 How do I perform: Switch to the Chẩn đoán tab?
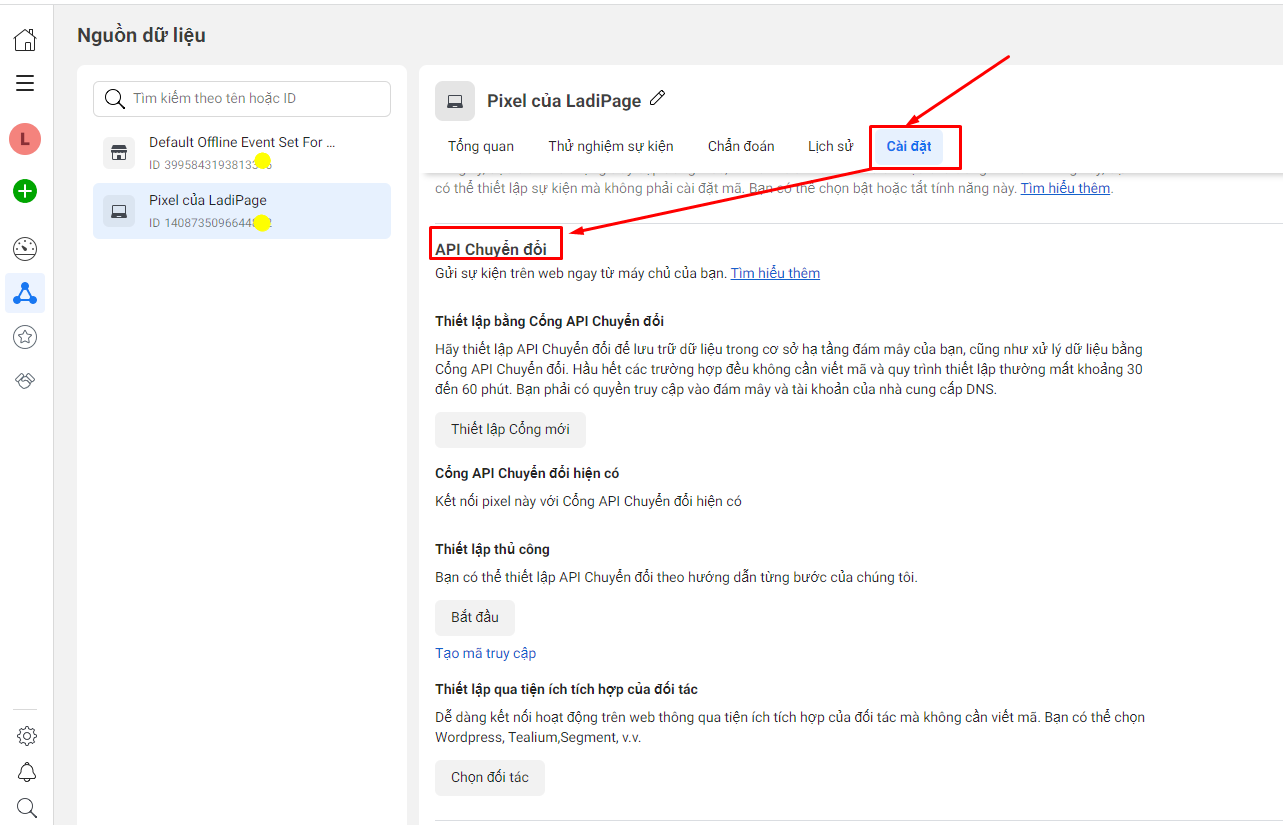741,146
